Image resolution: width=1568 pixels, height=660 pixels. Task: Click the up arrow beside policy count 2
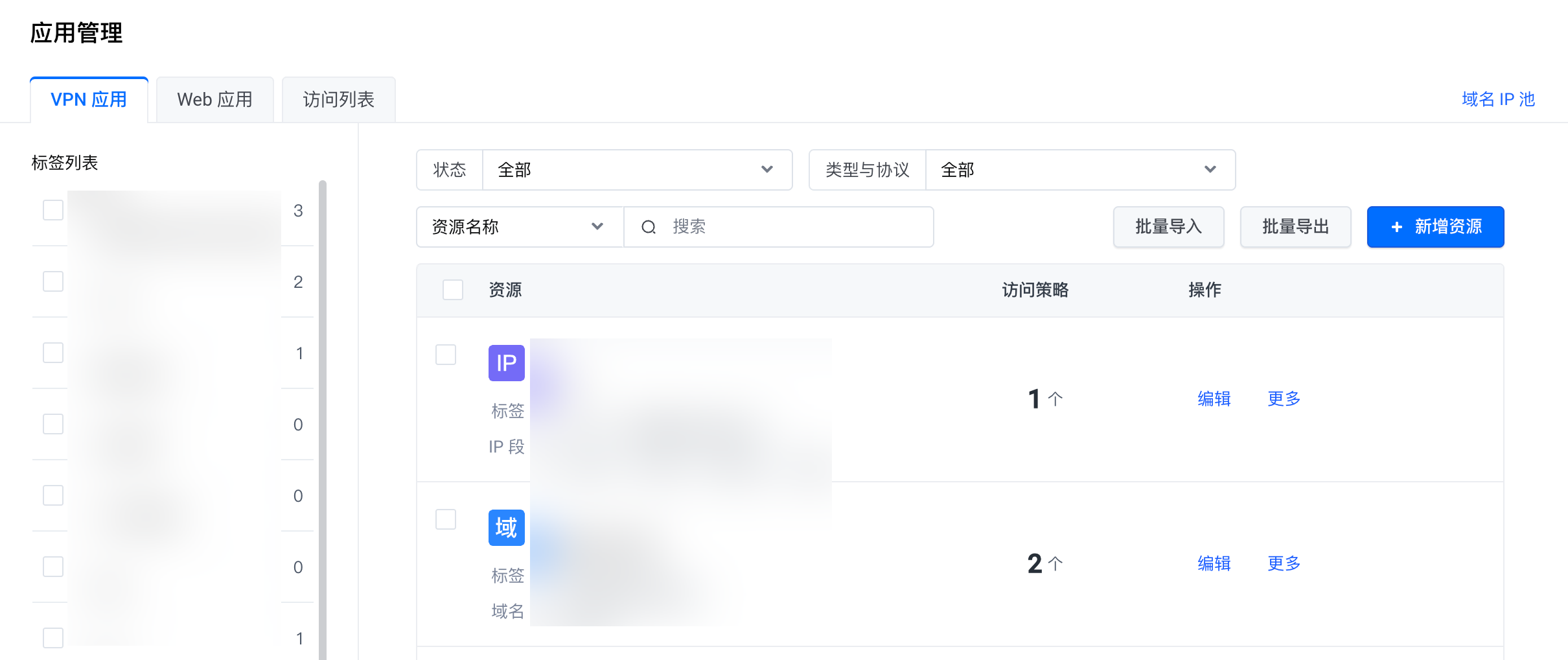coord(1055,563)
